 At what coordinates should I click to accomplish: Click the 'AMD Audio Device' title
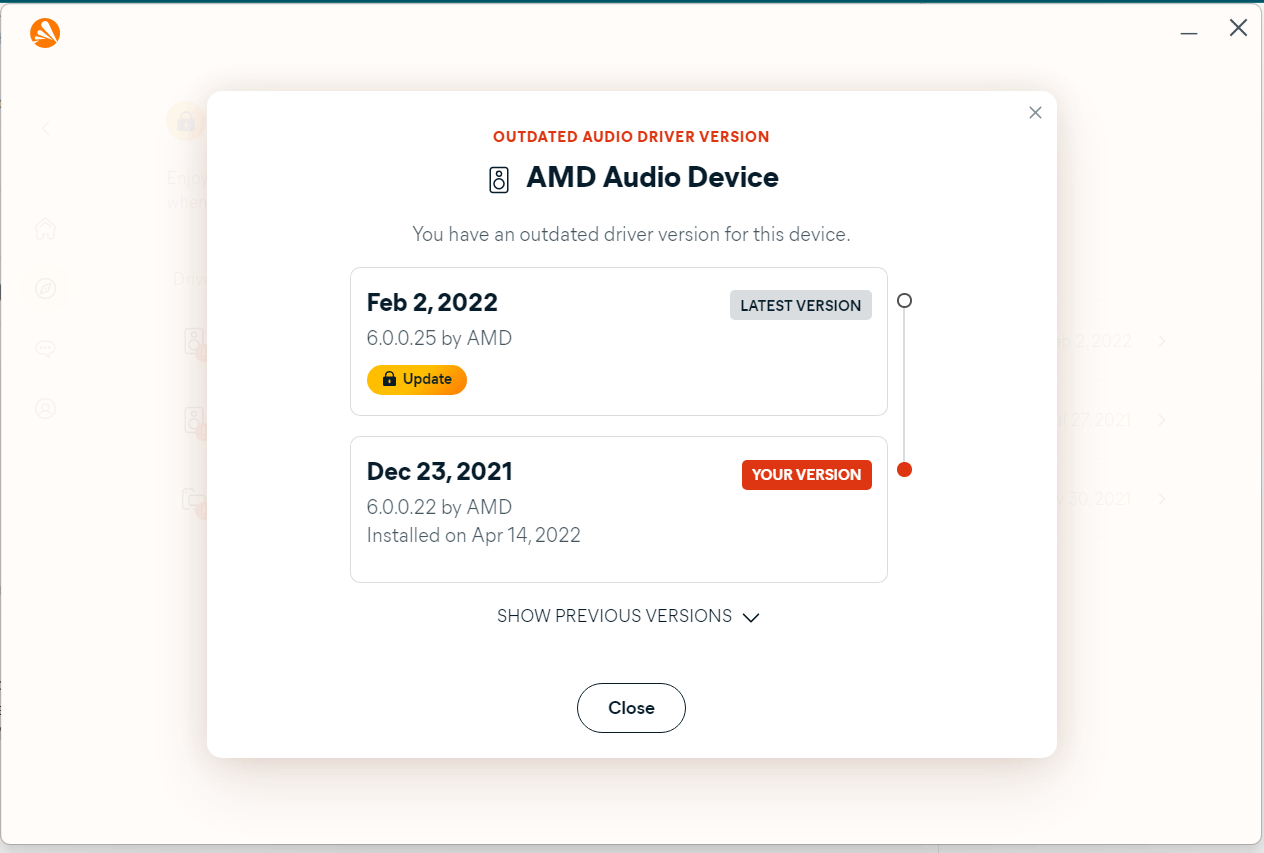652,178
